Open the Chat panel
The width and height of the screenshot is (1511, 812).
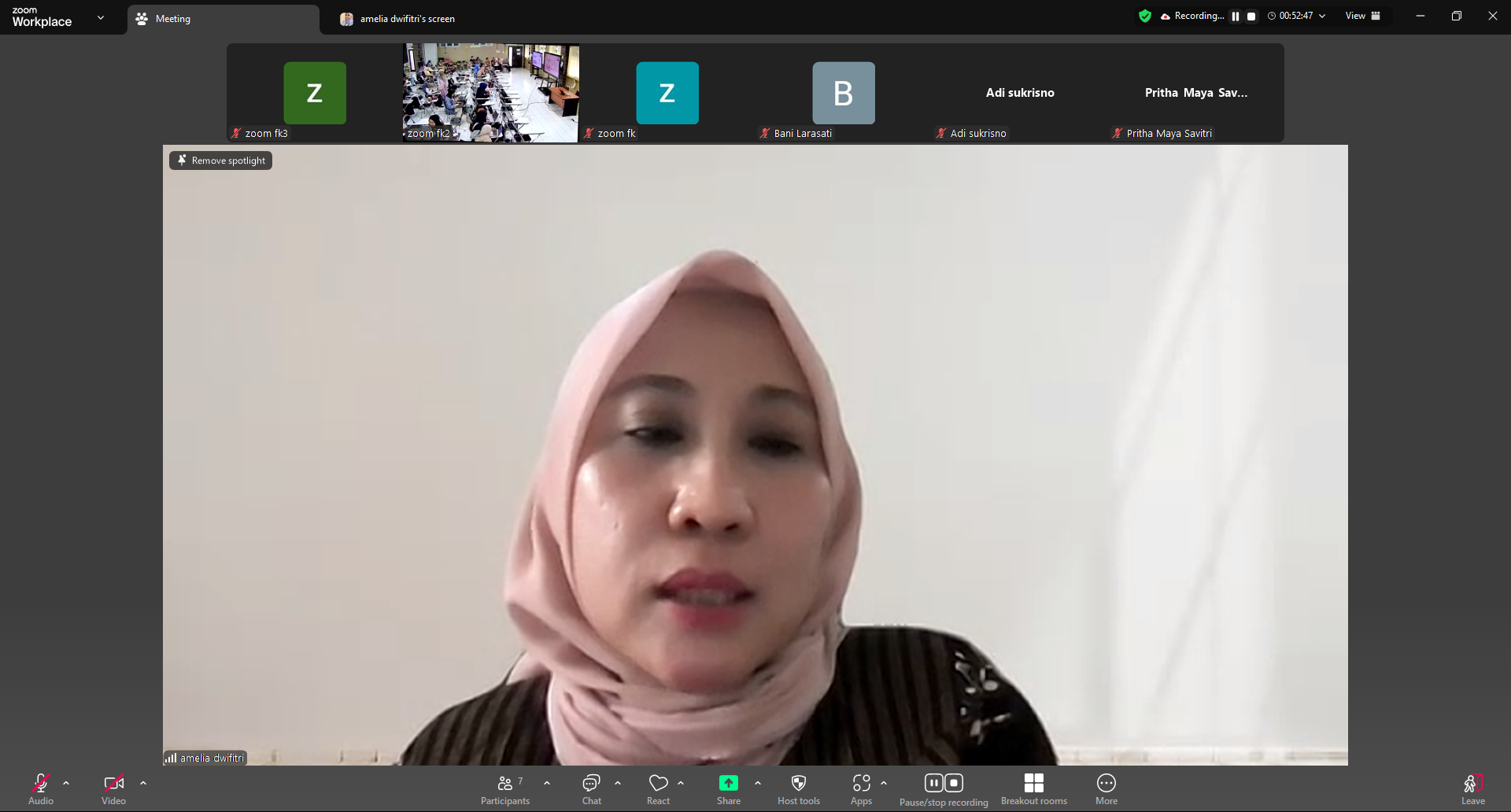592,789
